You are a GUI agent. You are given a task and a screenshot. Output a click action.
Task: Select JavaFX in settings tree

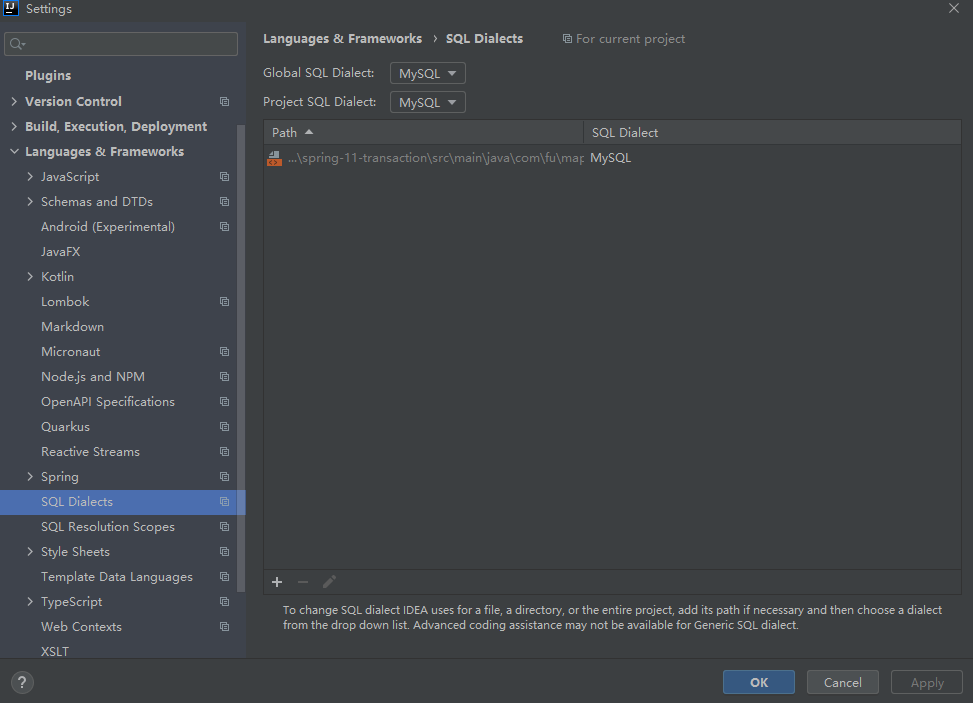(x=60, y=251)
